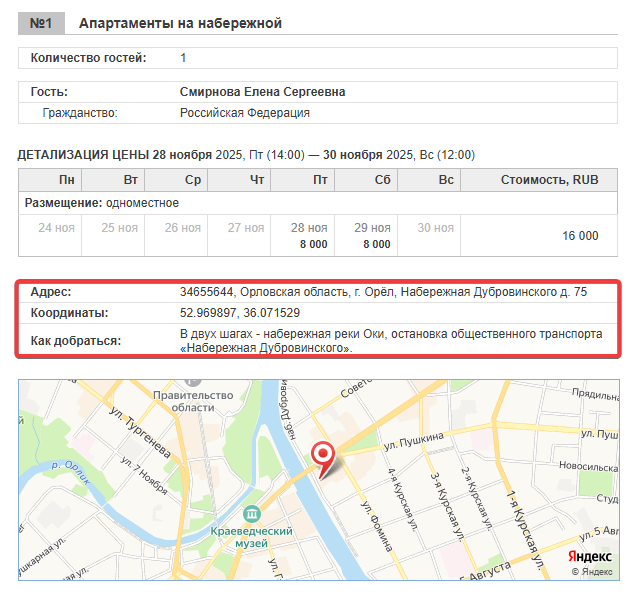Select guest name Смирнова Елена Сергеевна
The image size is (635, 600).
[x=262, y=92]
